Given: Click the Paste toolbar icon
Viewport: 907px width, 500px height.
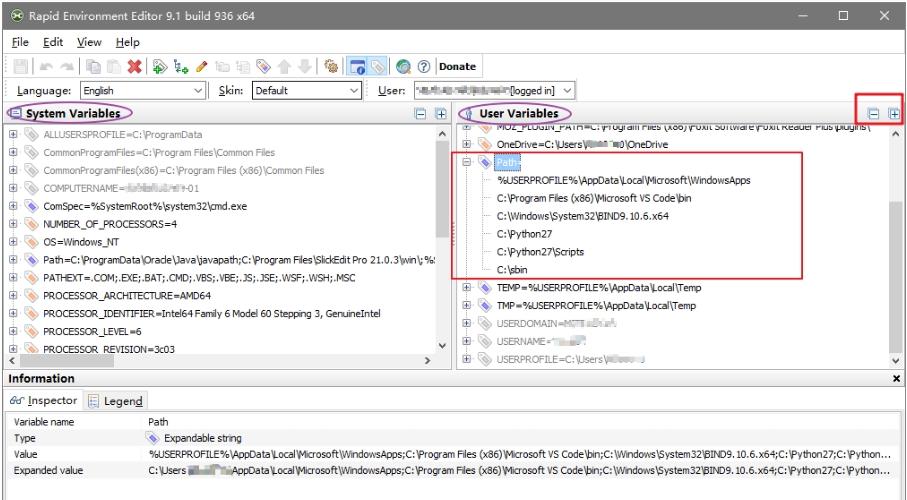Looking at the screenshot, I should point(114,67).
